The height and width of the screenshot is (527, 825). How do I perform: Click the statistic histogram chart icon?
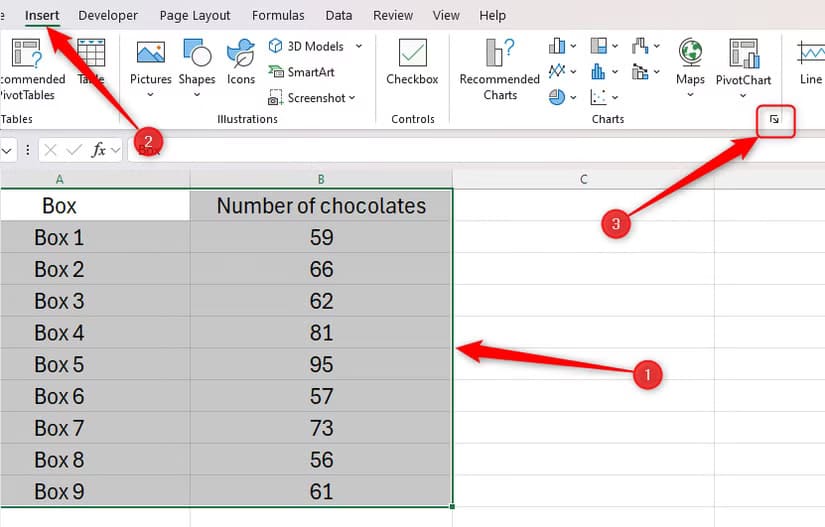[598, 71]
